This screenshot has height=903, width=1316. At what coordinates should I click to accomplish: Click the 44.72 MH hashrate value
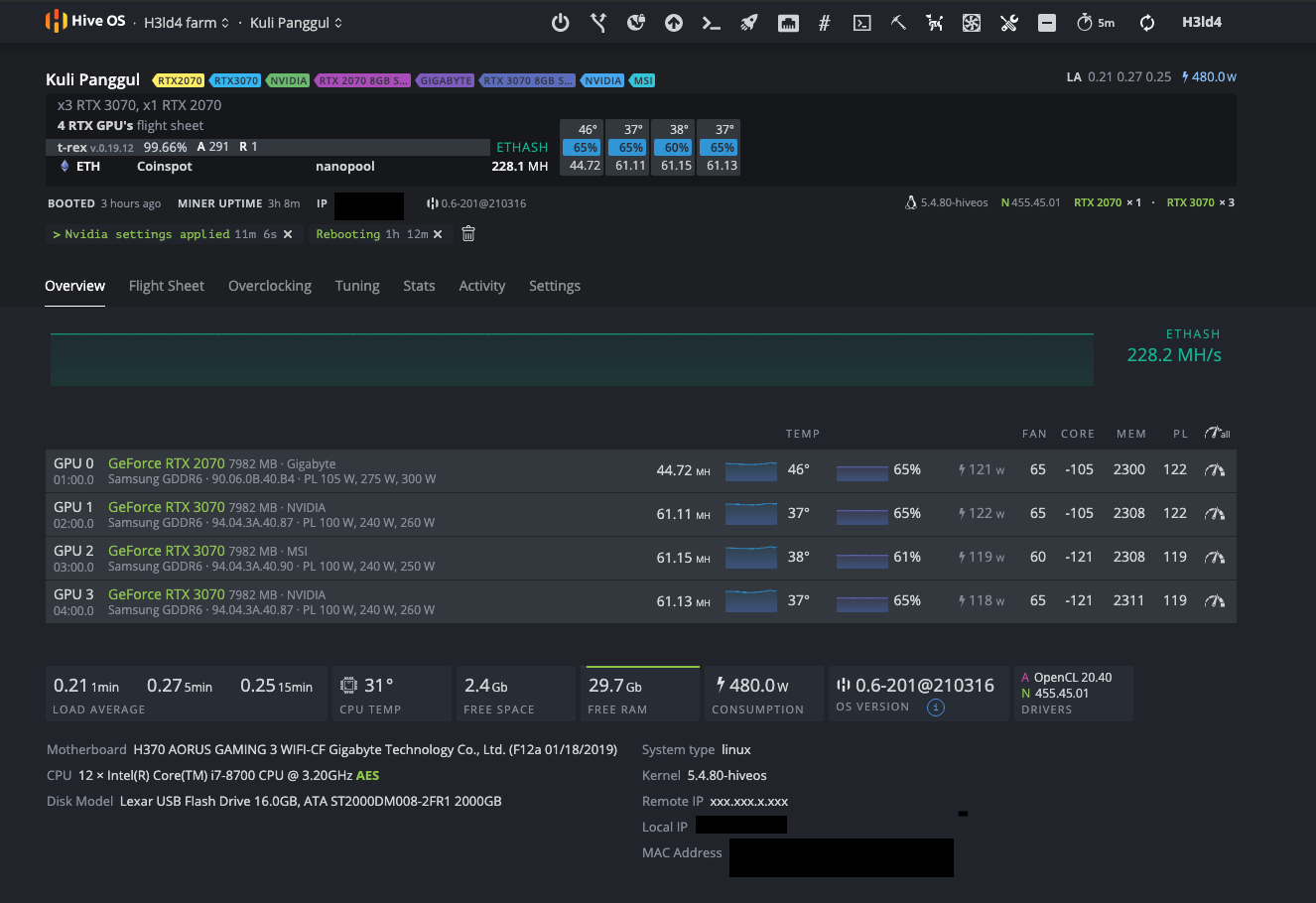point(683,470)
